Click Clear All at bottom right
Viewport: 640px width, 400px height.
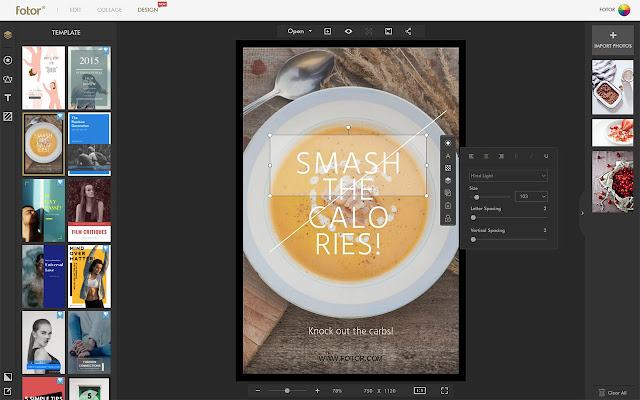[x=612, y=392]
